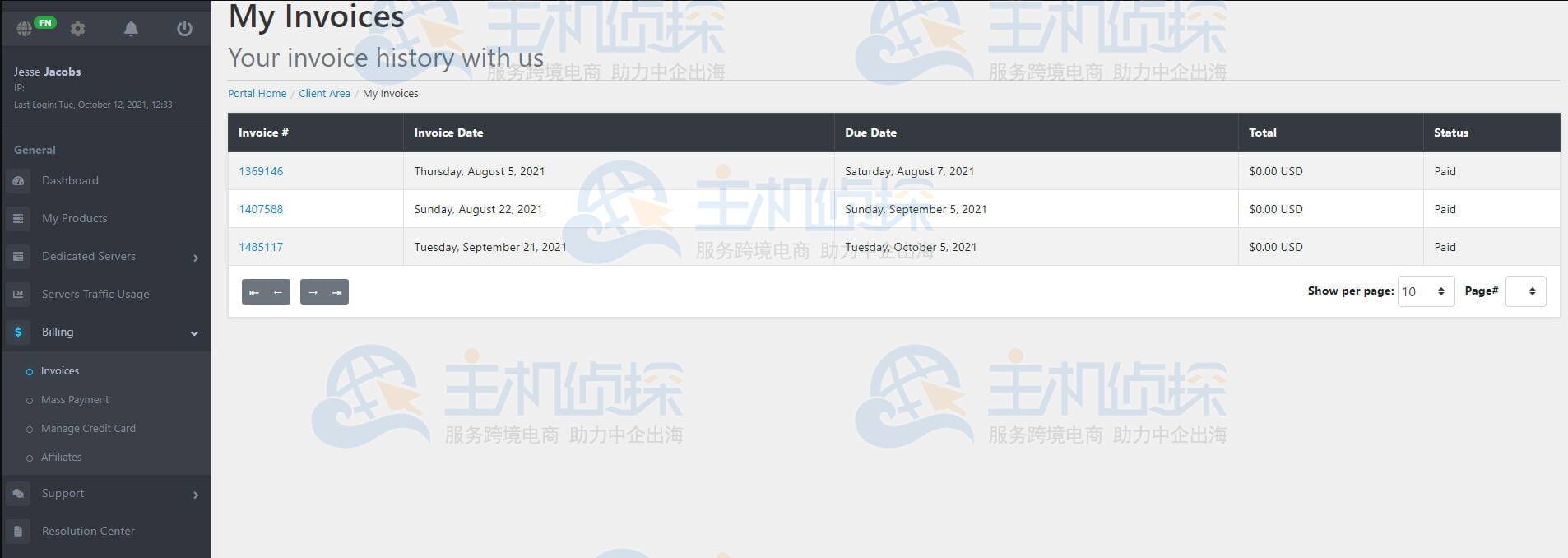
Task: Click the Dashboard gauge icon
Action: pos(18,180)
